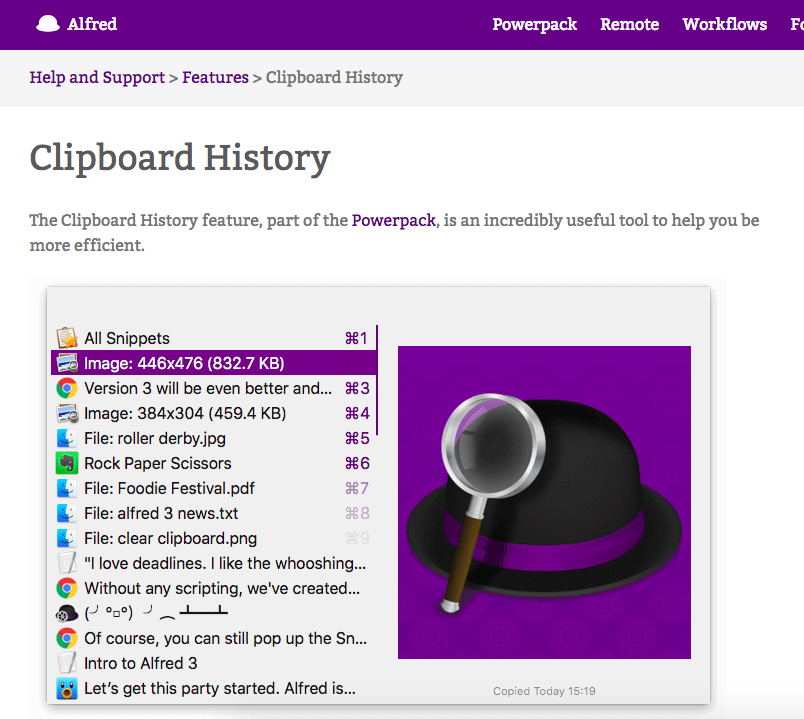Screen dimensions: 804x719
Task: Click the ⌘3 shortcut label
Action: pyautogui.click(x=357, y=389)
